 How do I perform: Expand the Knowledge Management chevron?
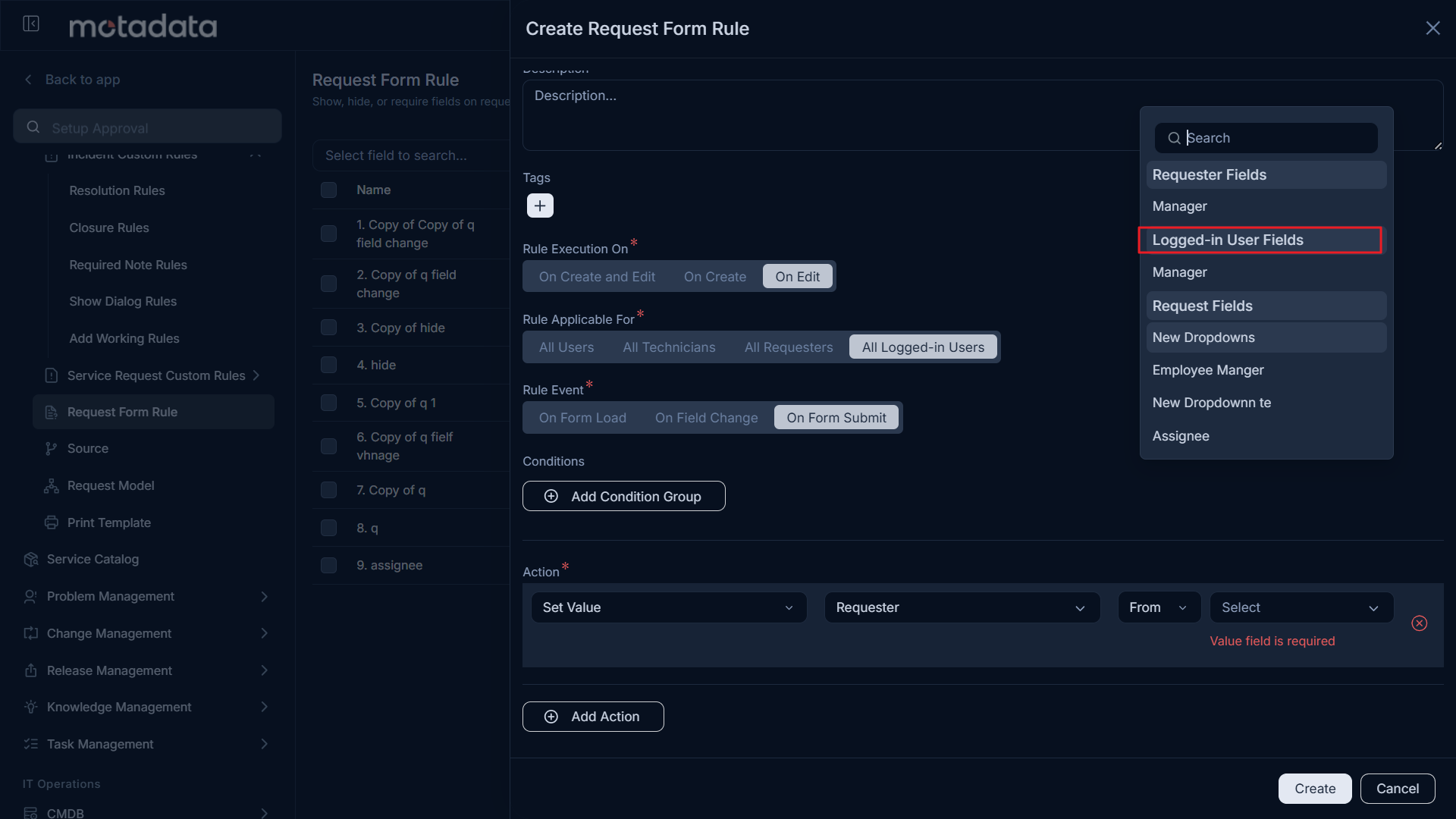tap(264, 707)
